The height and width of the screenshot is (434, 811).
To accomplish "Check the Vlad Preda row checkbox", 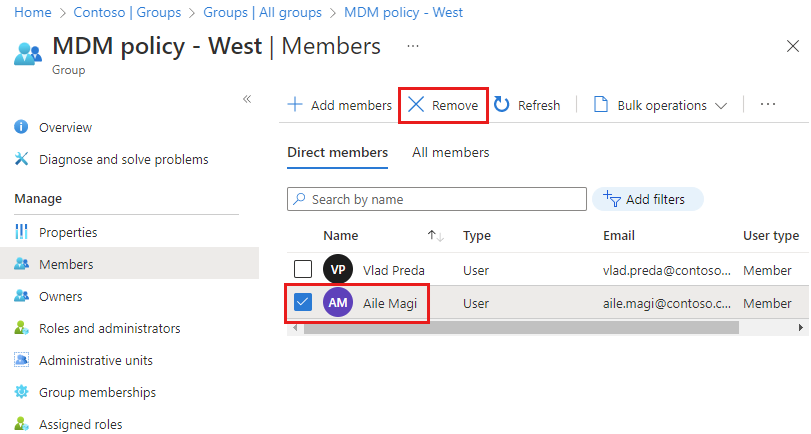I will [x=303, y=270].
